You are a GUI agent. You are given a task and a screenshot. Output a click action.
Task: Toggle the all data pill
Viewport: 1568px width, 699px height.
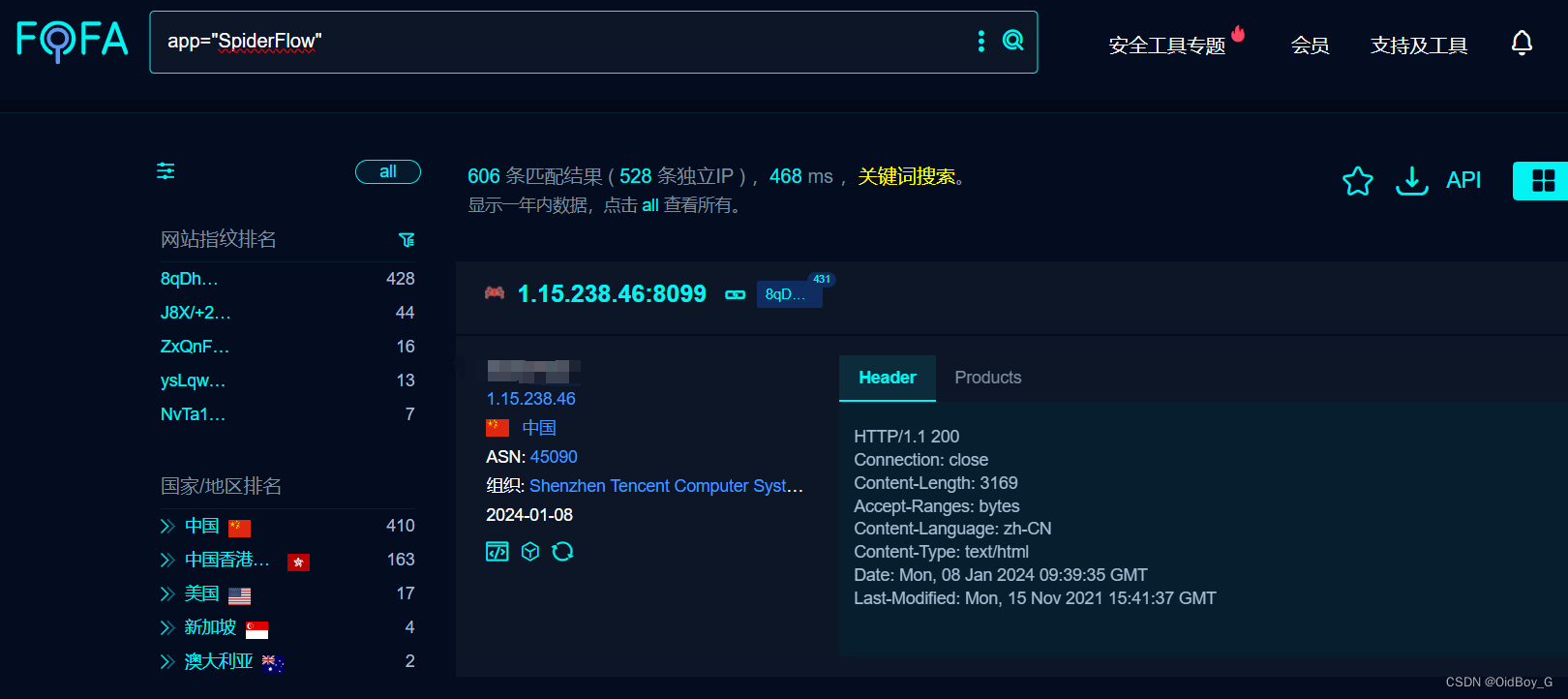tap(388, 171)
